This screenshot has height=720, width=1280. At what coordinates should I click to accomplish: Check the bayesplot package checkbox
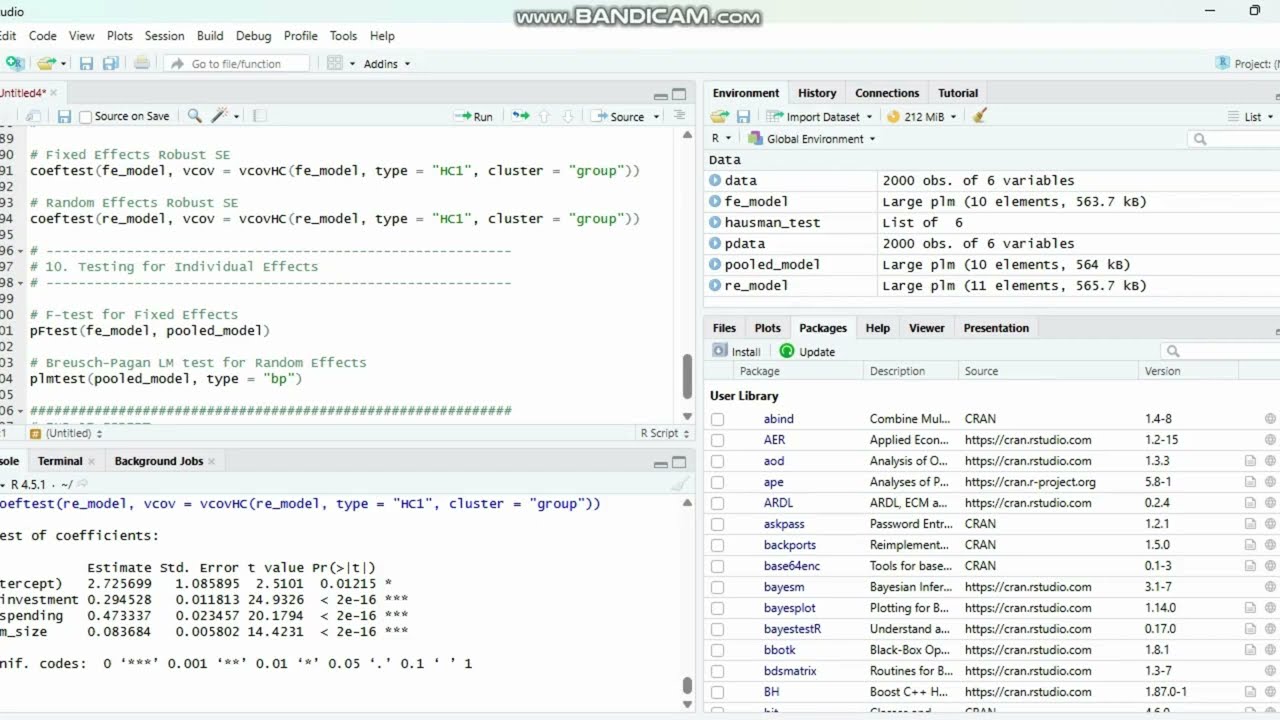click(717, 608)
